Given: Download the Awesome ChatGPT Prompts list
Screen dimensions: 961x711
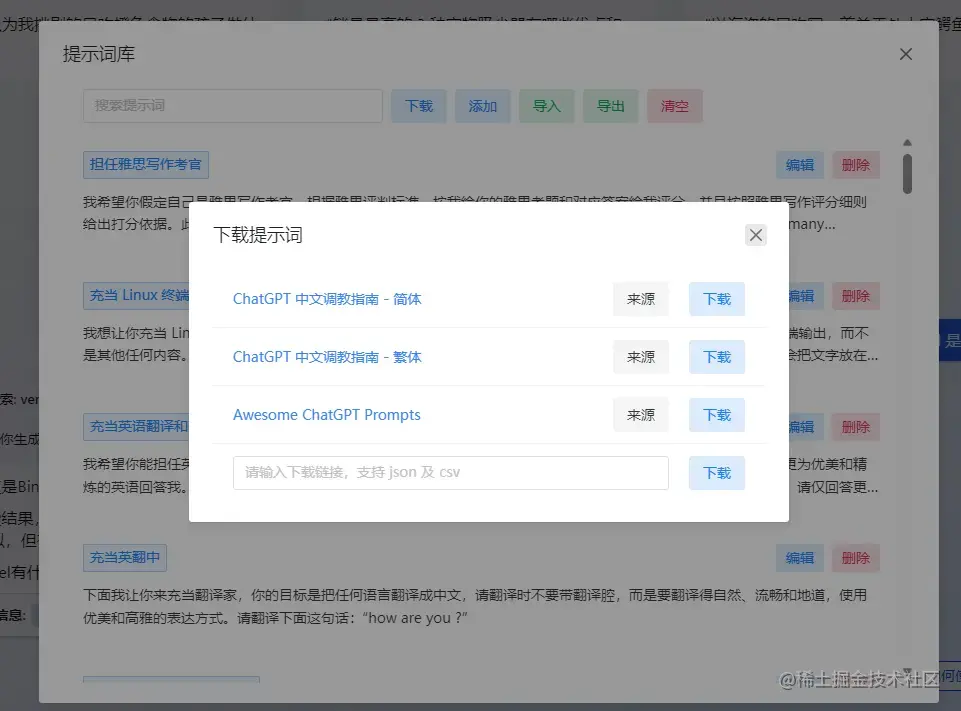Looking at the screenshot, I should [716, 415].
